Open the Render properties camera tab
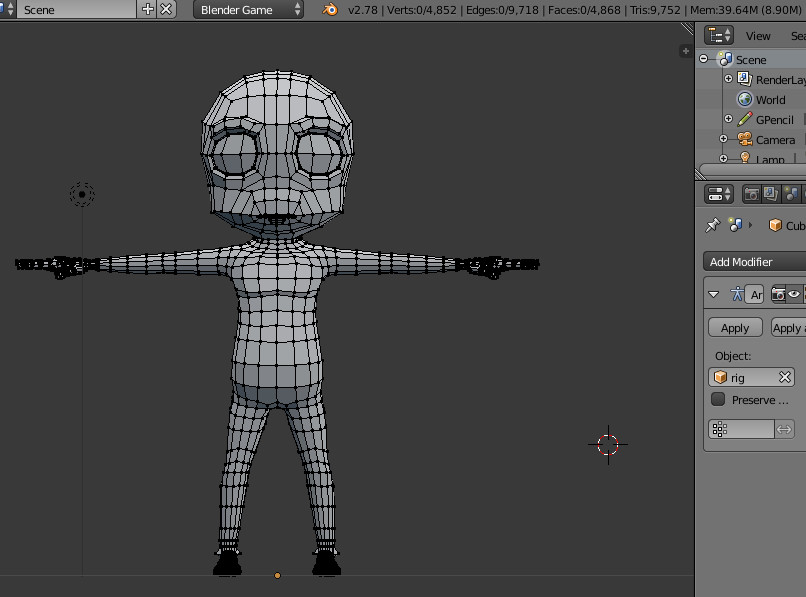The height and width of the screenshot is (597, 806). (751, 194)
